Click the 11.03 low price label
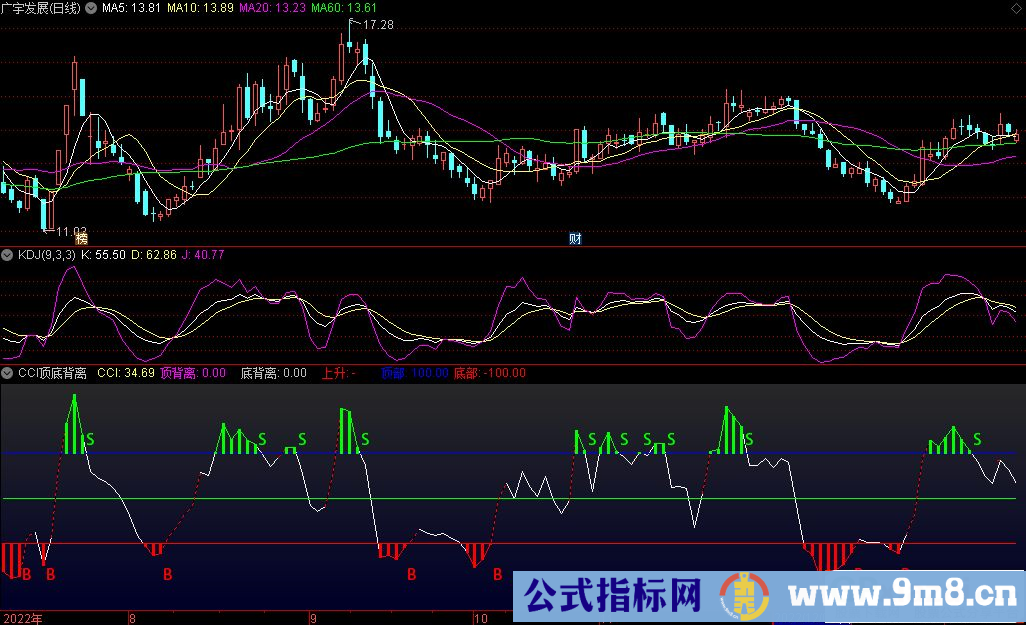The width and height of the screenshot is (1026, 625). [x=71, y=231]
